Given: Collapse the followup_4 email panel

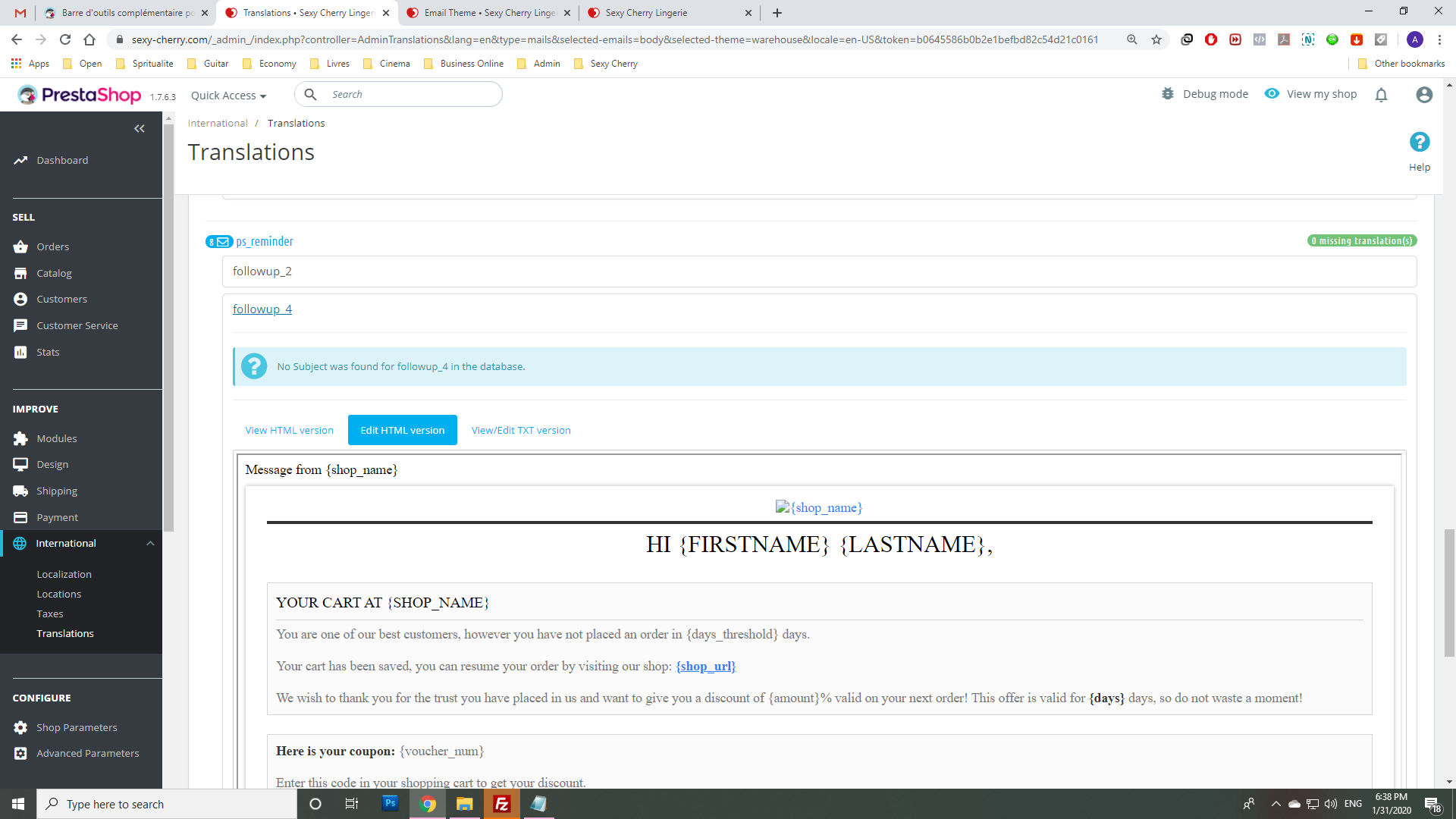Looking at the screenshot, I should coord(262,309).
